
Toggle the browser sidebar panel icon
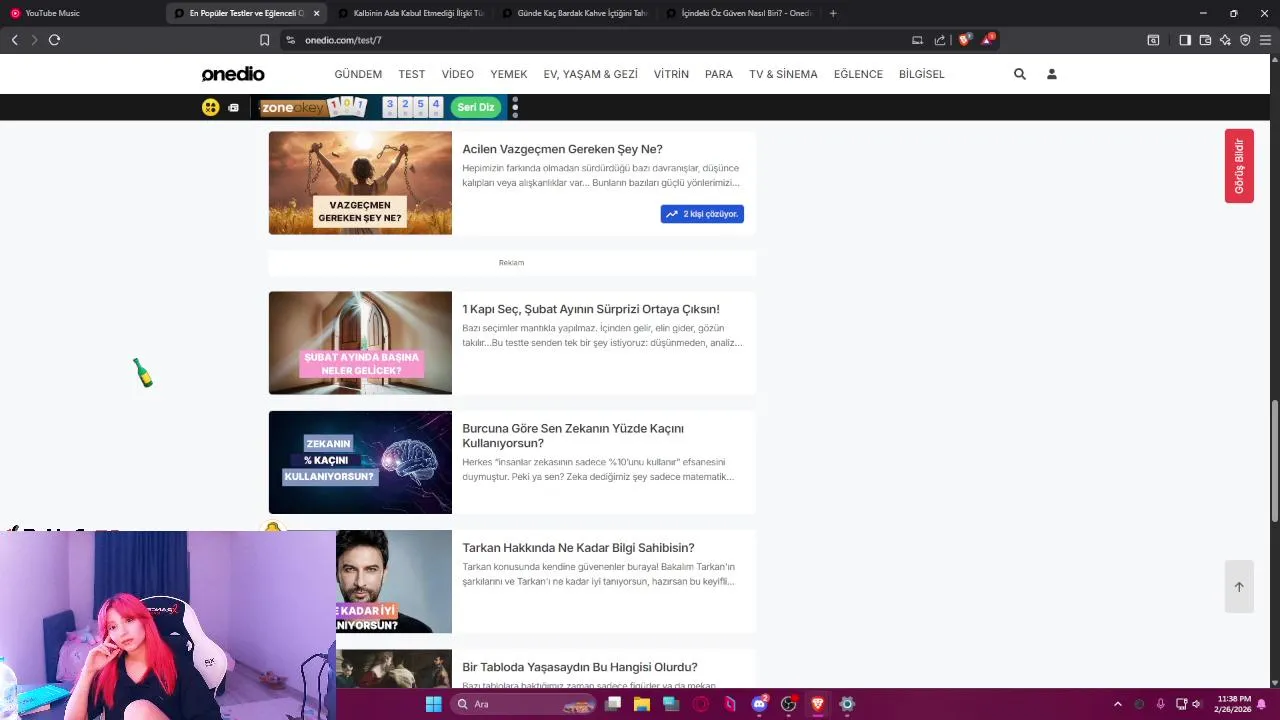1185,40
